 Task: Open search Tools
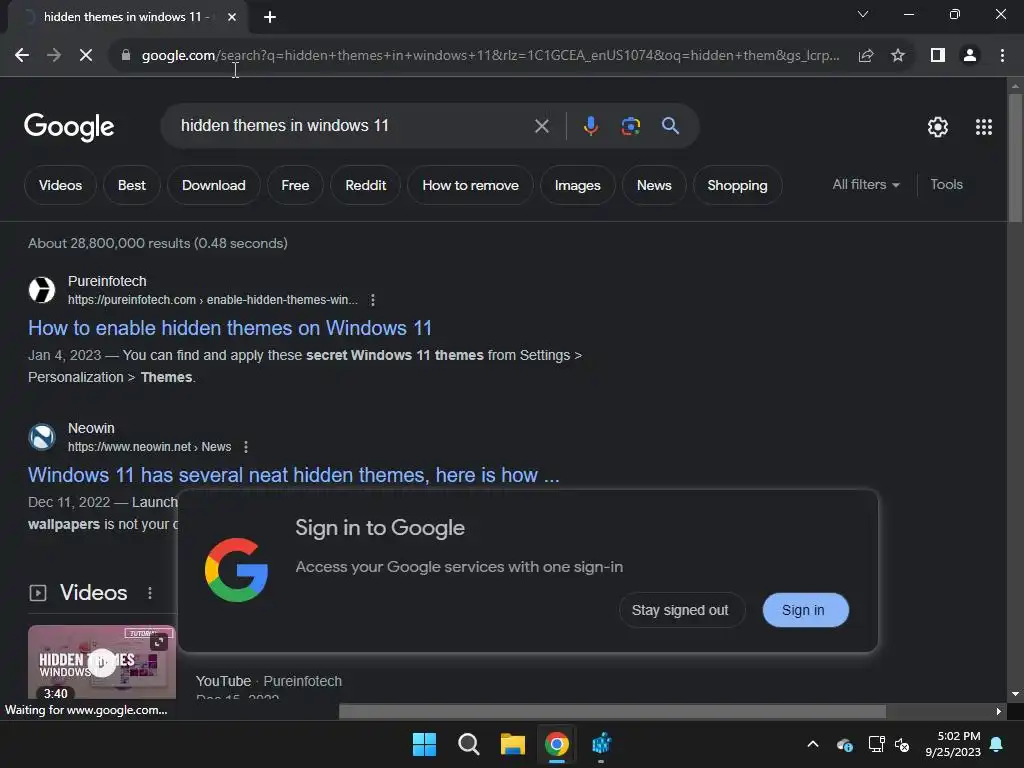[x=946, y=185]
